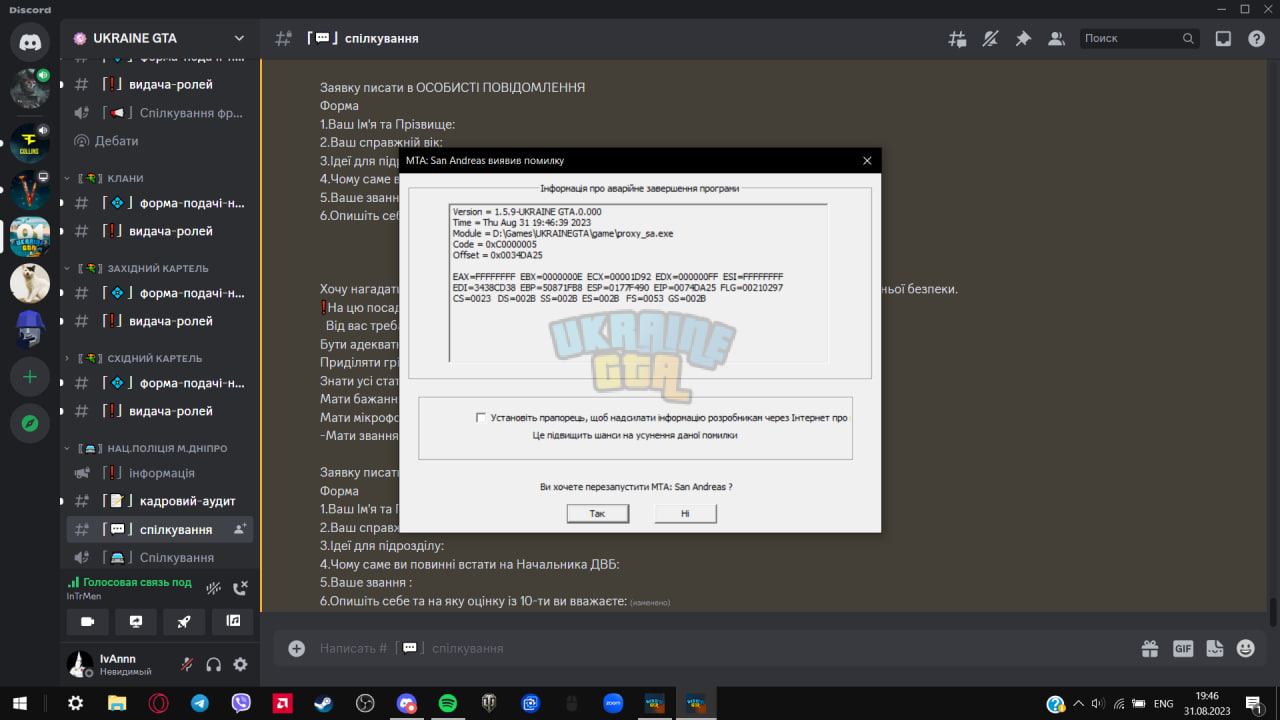Open the Windows Start menu

[20, 703]
